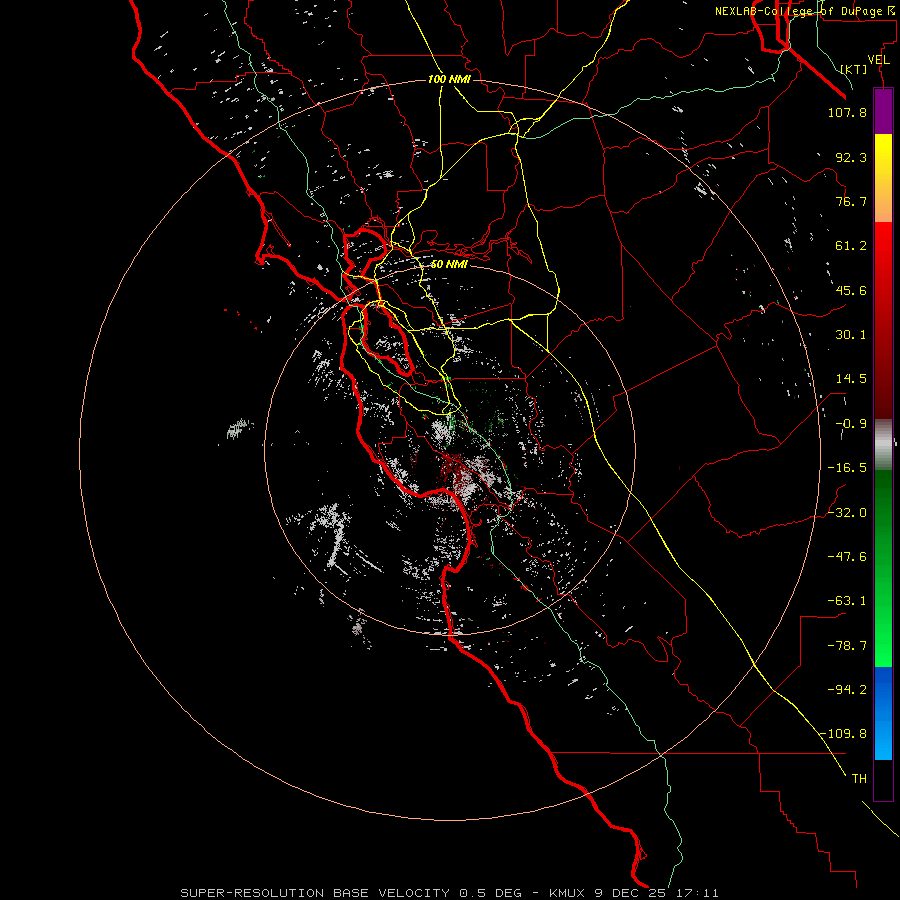The image size is (900, 900).
Task: Click the -109.8 velocity scale value
Action: (x=844, y=734)
